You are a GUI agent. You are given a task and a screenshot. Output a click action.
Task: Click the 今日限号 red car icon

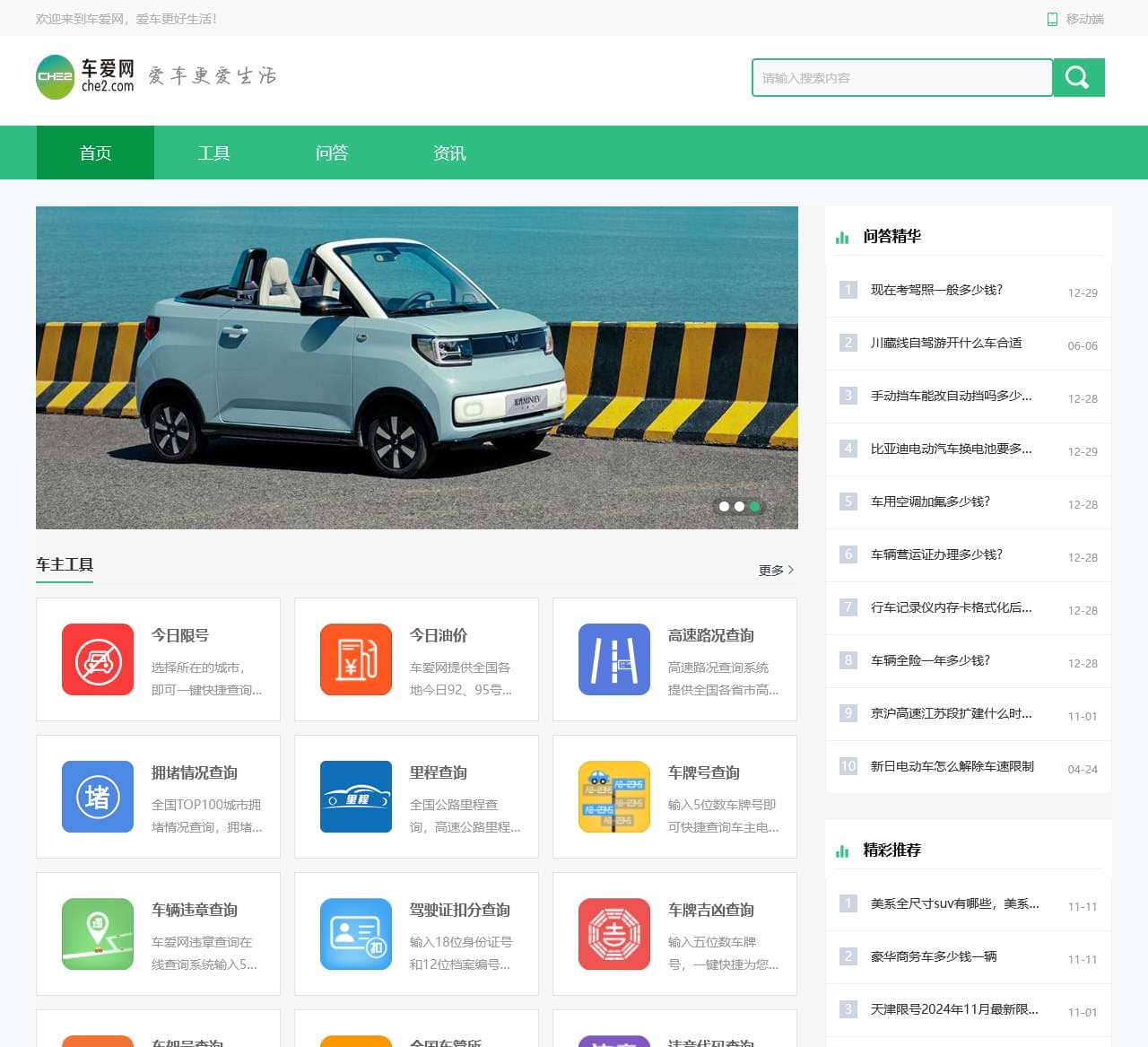(98, 659)
